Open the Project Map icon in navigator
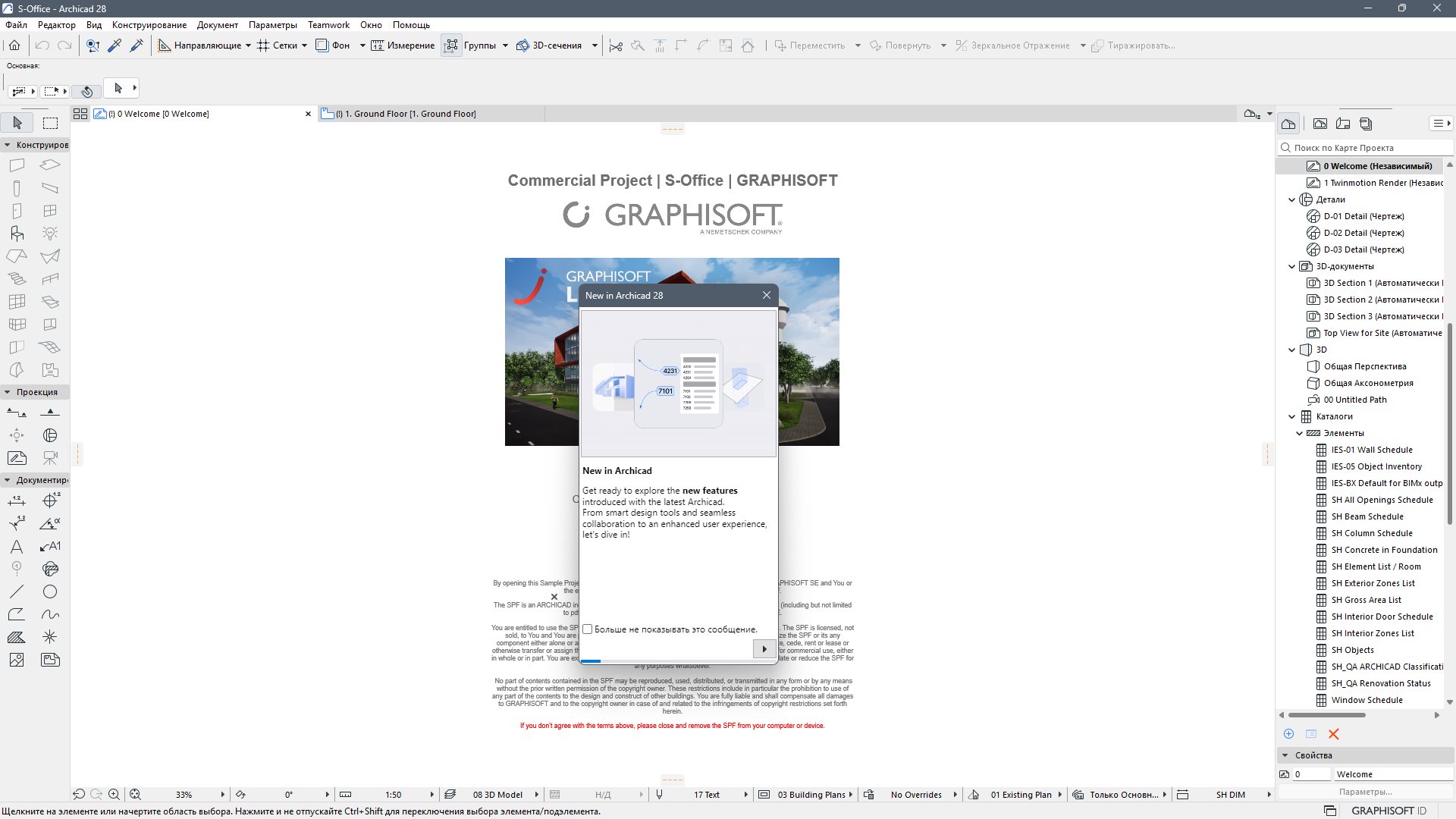Viewport: 1456px width, 819px height. pos(1288,124)
